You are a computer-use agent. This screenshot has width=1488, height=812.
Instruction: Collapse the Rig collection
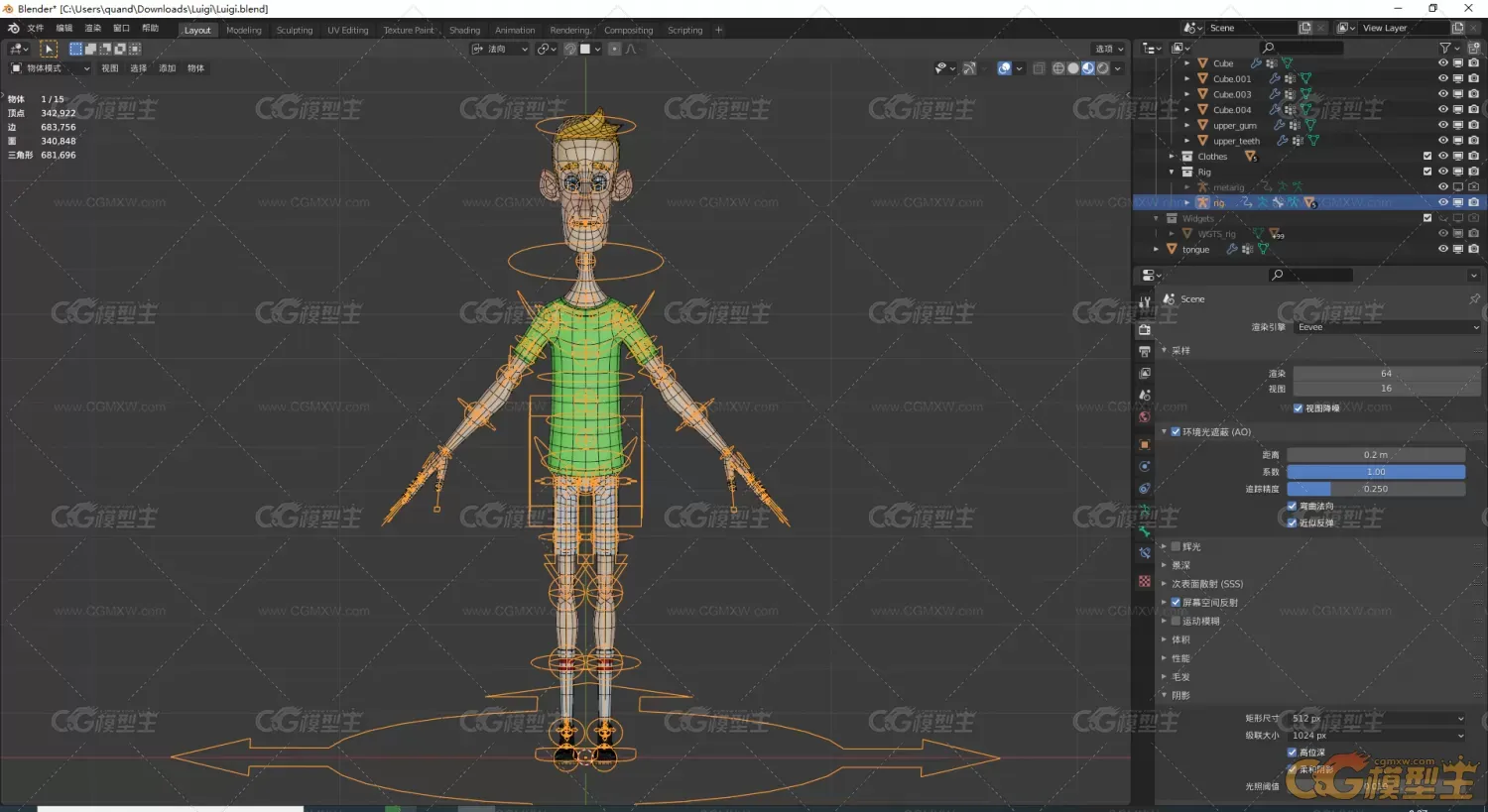[x=1172, y=172]
